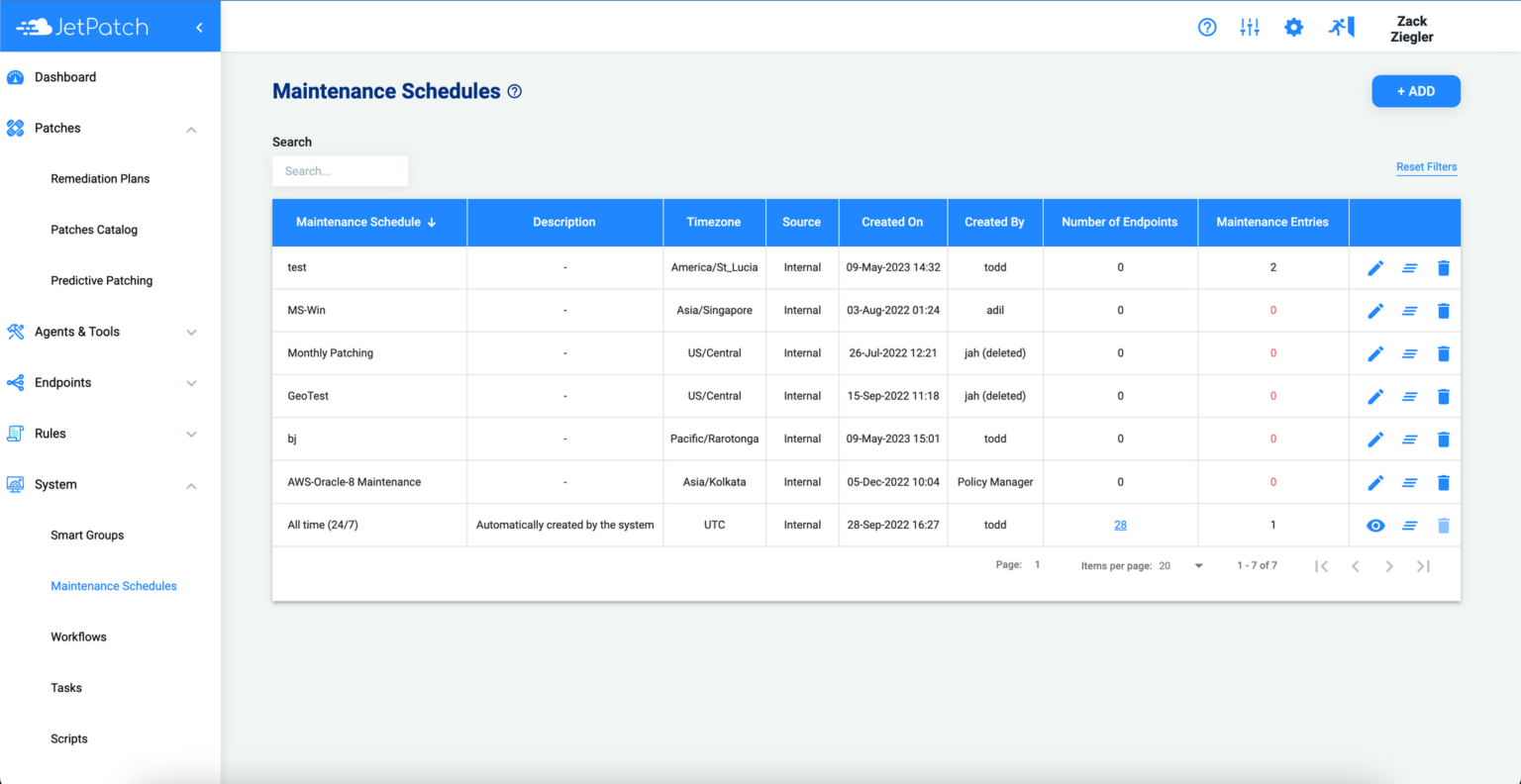View the All time (24/7) schedule via eye icon

(x=1375, y=525)
